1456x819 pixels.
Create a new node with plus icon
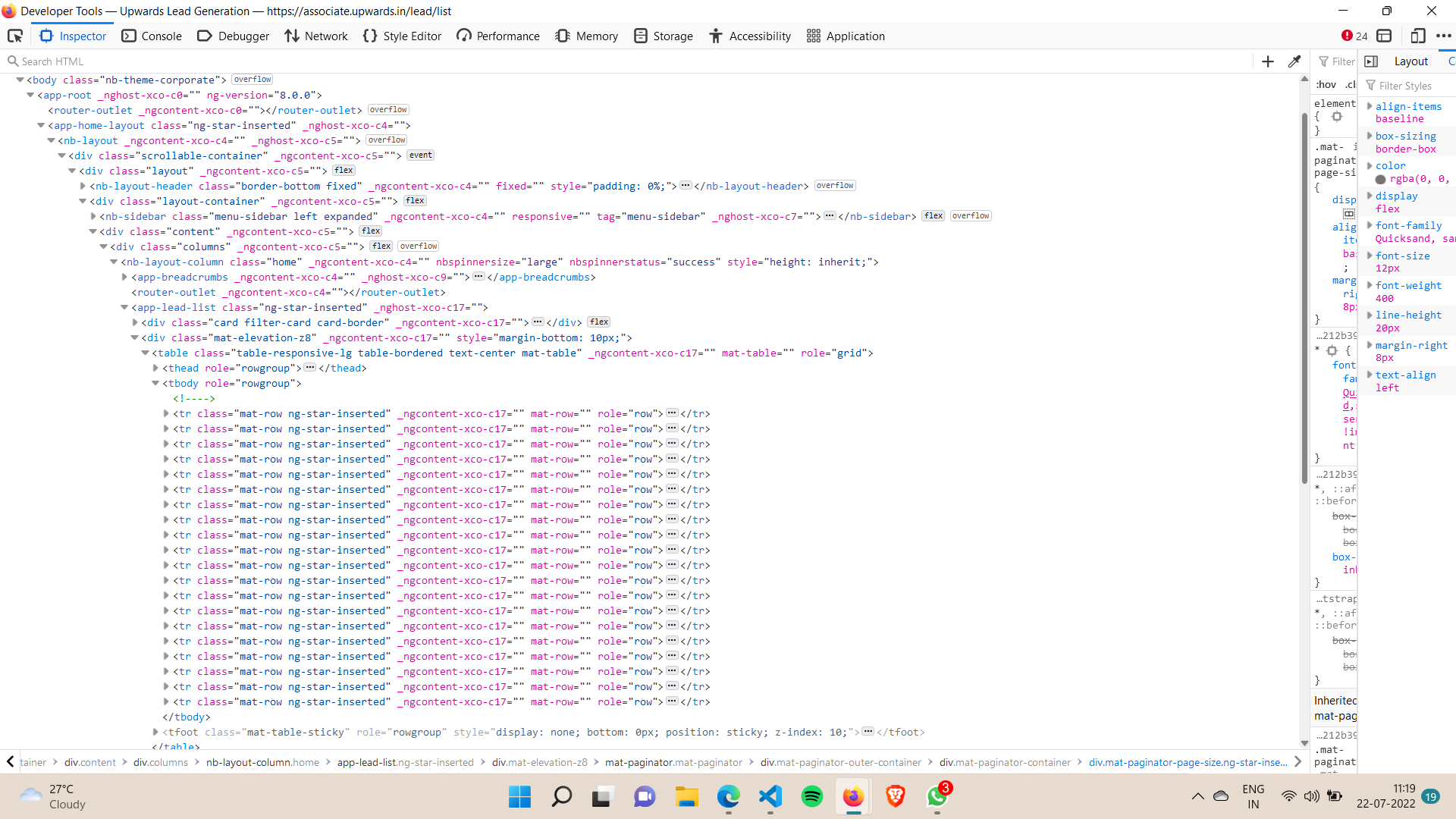tap(1267, 61)
